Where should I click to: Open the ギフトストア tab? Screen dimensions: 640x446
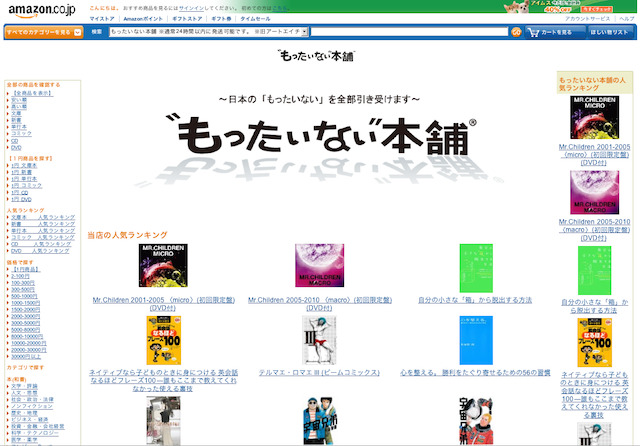tap(187, 19)
